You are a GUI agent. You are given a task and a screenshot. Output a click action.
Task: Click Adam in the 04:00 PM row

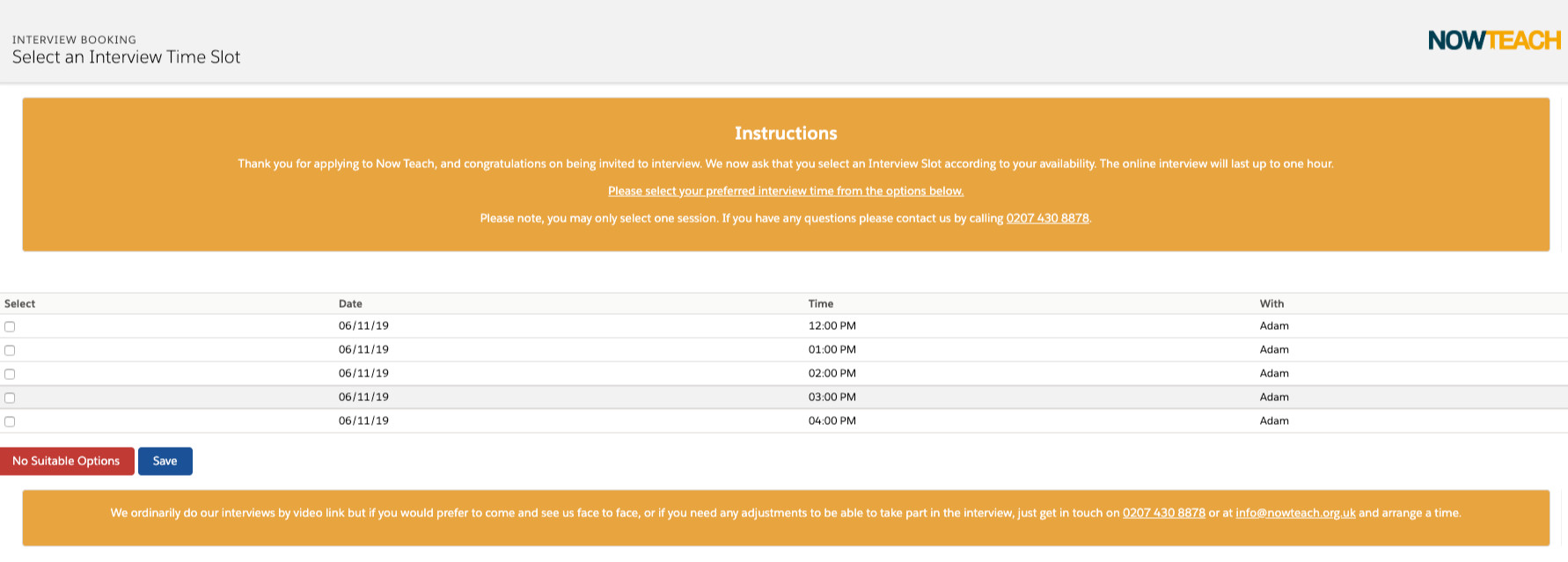[1274, 420]
